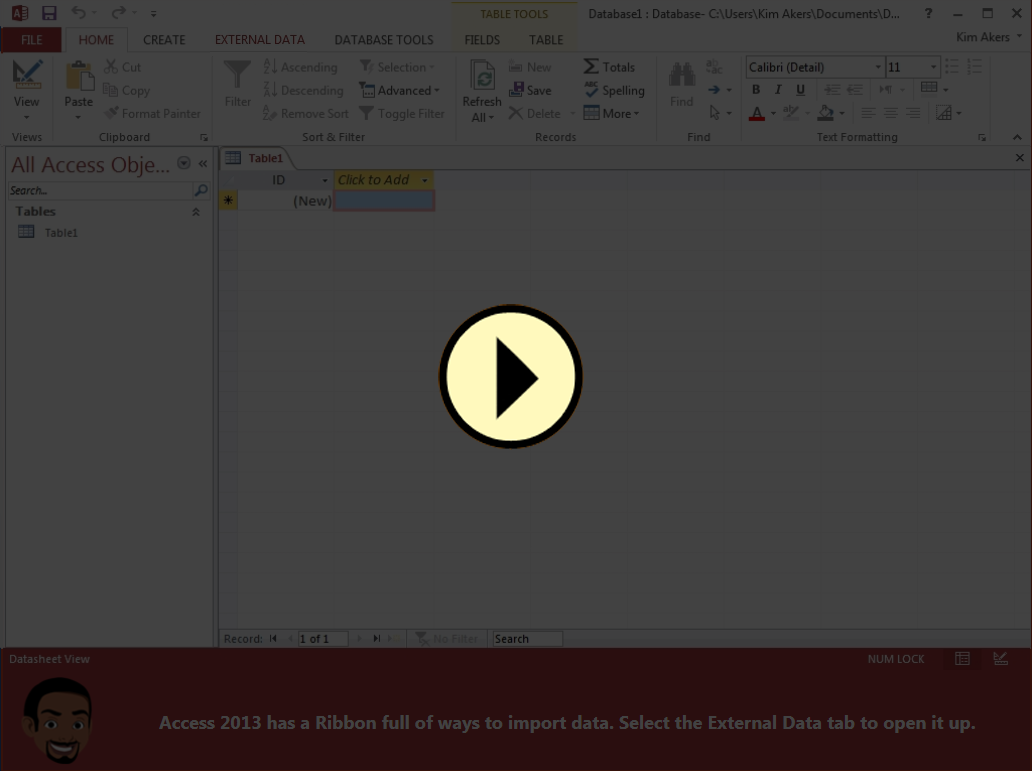Switch to the FIELDS tab
1032x771 pixels.
coord(482,40)
